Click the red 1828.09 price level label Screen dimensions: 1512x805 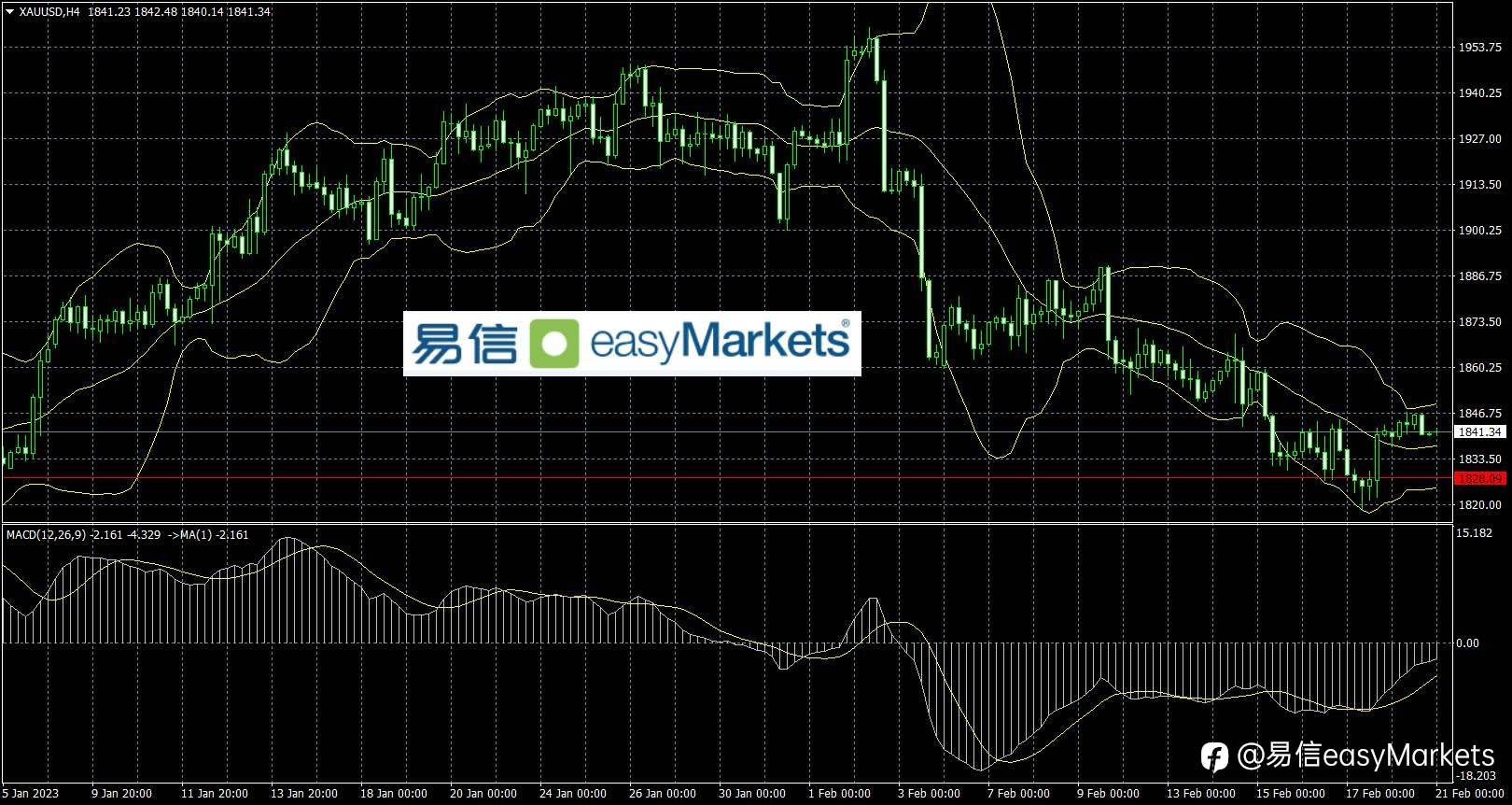tap(1480, 478)
